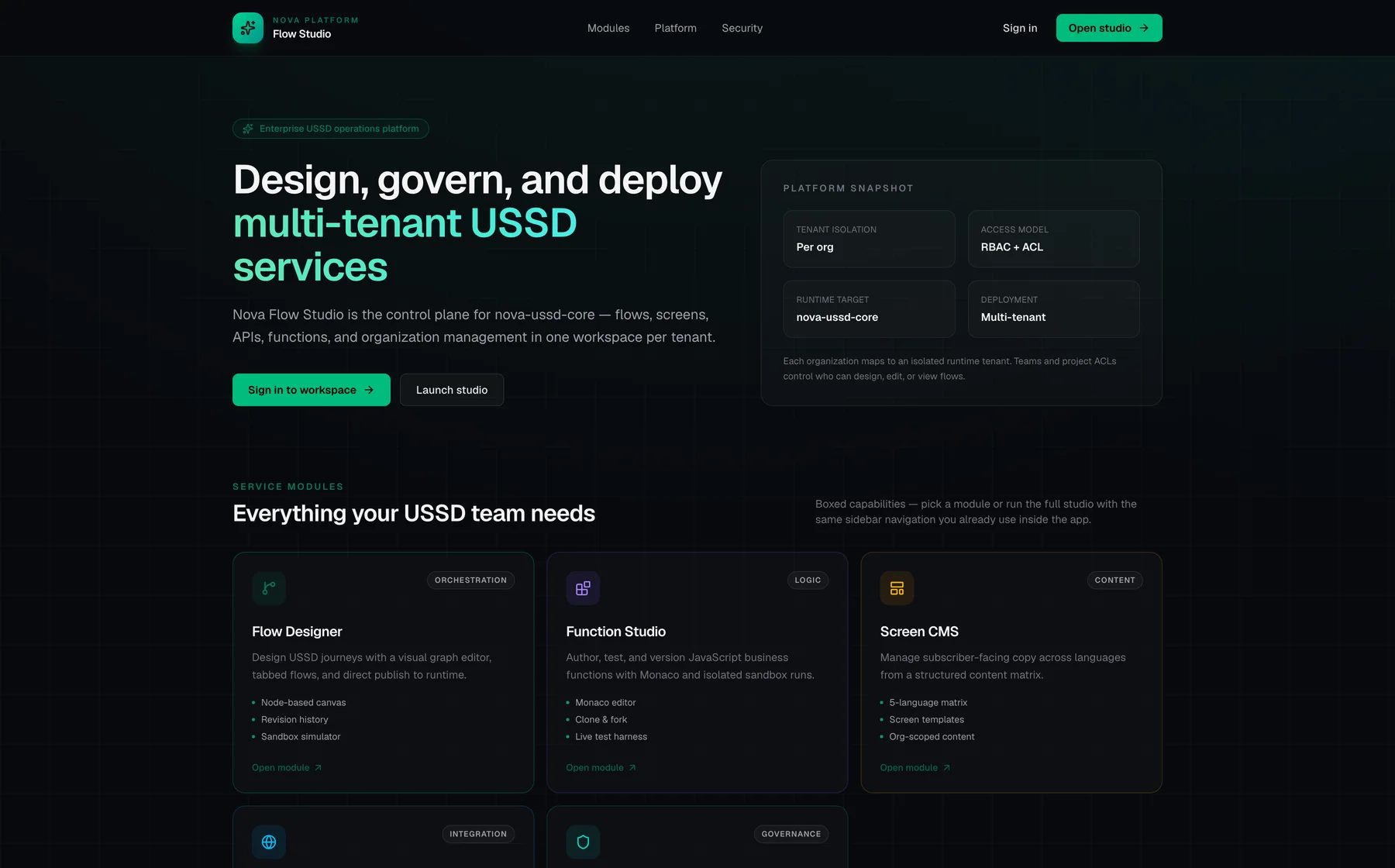Open the Platform nav item
This screenshot has height=868, width=1395.
(x=676, y=28)
